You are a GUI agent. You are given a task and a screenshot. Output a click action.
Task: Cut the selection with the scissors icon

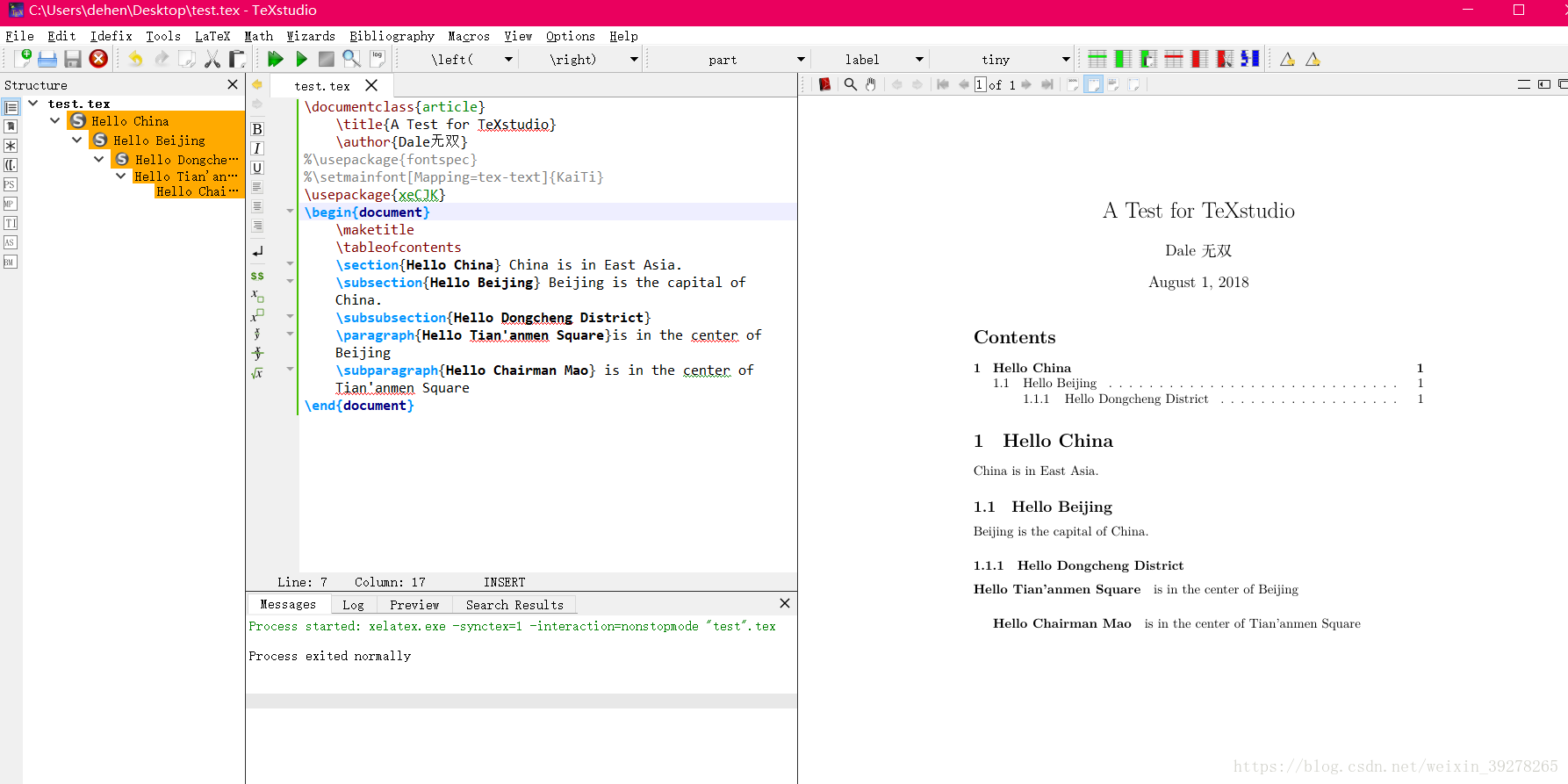pos(212,59)
